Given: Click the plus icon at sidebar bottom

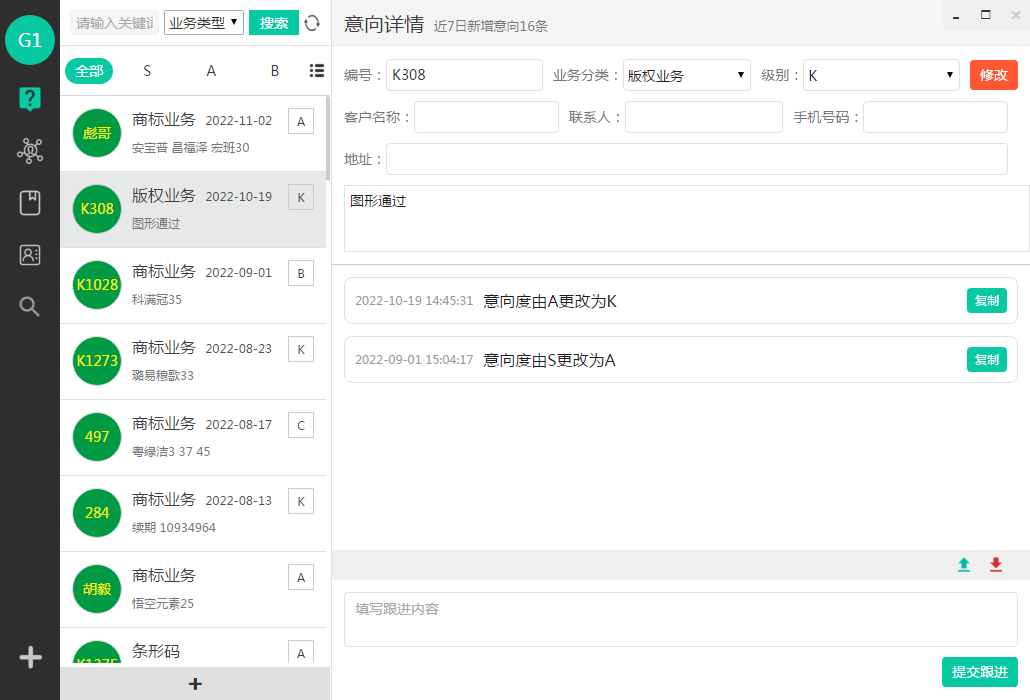Looking at the screenshot, I should coord(30,657).
